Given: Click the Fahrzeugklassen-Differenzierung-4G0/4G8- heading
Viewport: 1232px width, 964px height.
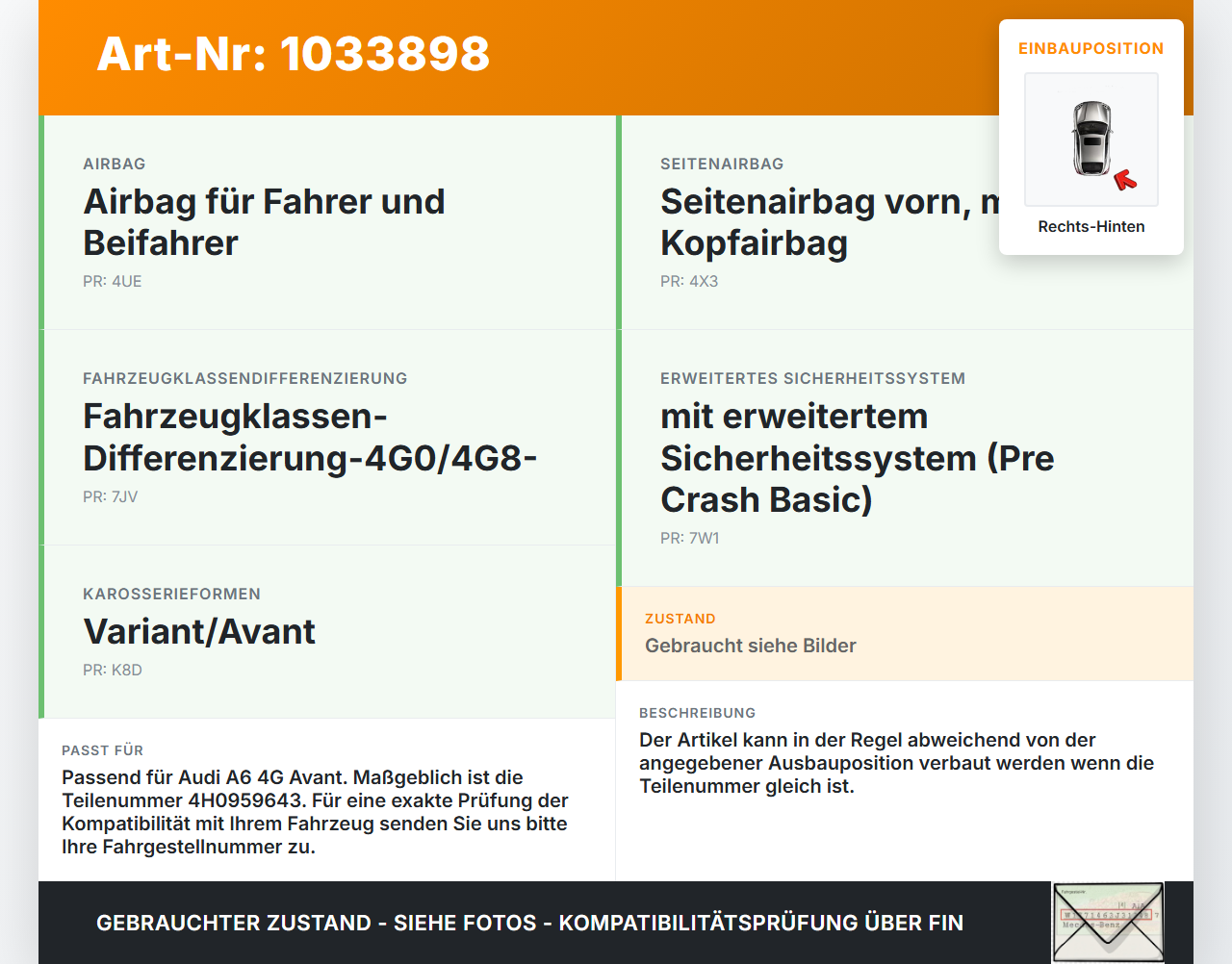Looking at the screenshot, I should (x=310, y=437).
